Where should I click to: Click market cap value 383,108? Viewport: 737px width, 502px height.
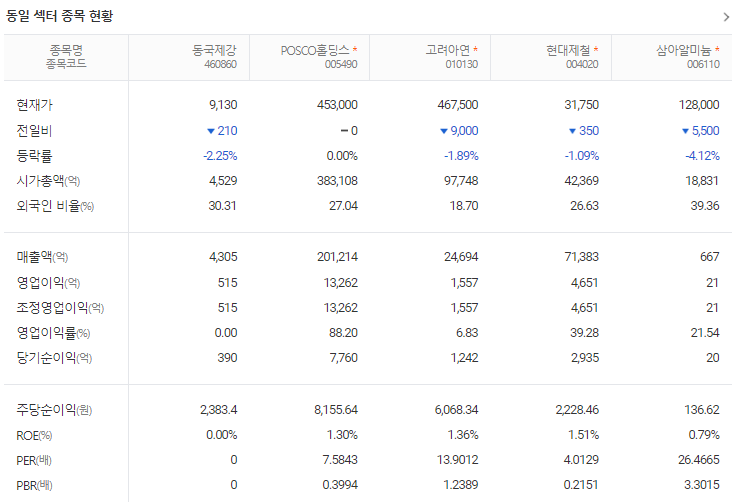point(337,181)
